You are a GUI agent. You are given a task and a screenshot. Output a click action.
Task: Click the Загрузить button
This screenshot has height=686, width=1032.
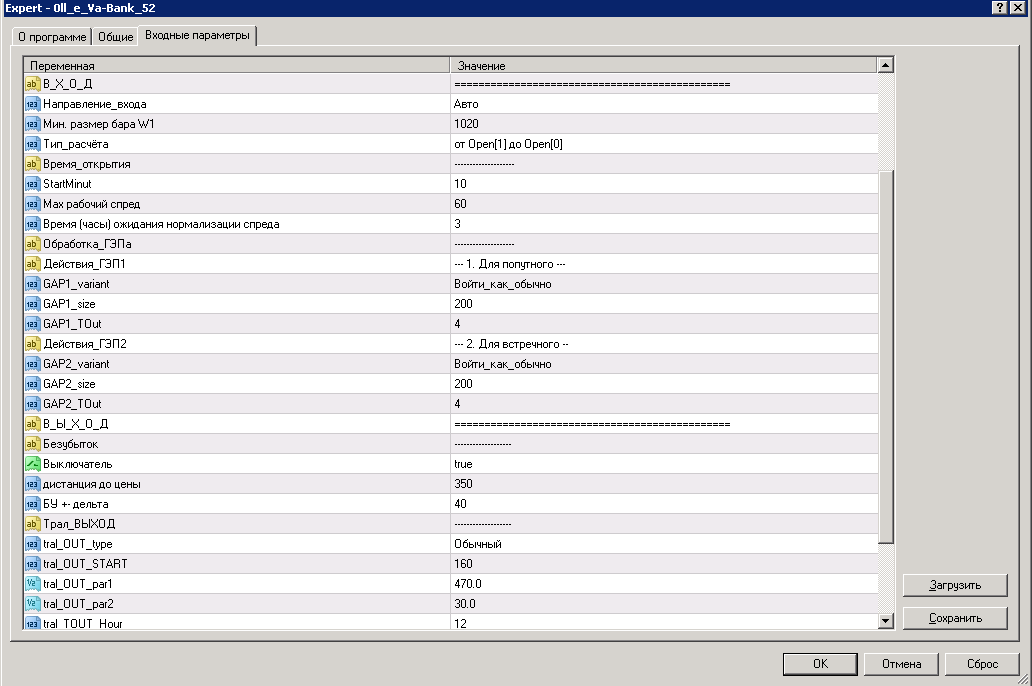[x=955, y=585]
